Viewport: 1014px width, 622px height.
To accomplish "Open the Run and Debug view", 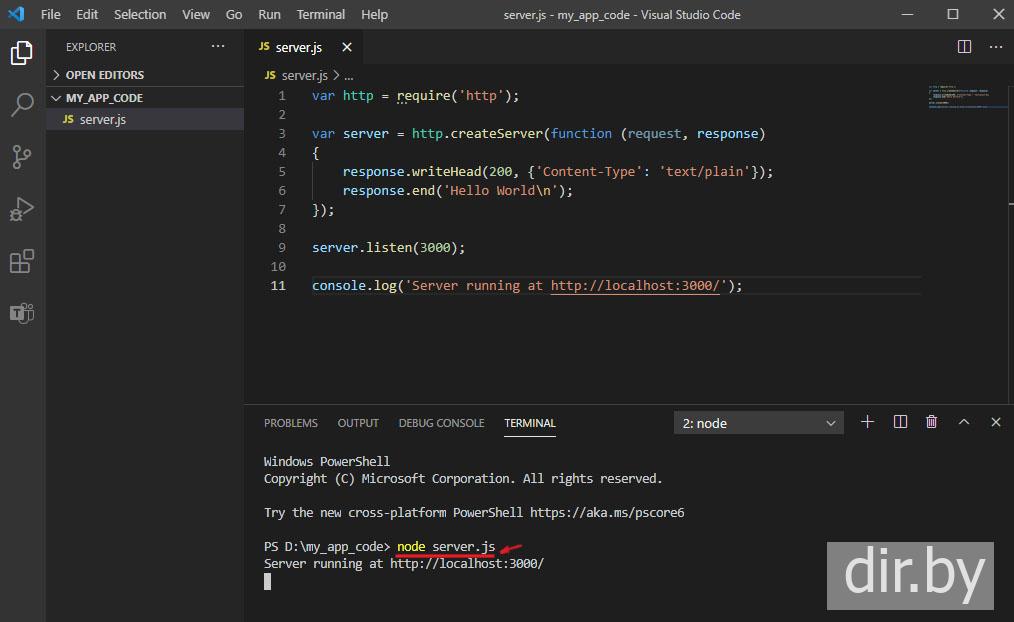I will (x=22, y=209).
